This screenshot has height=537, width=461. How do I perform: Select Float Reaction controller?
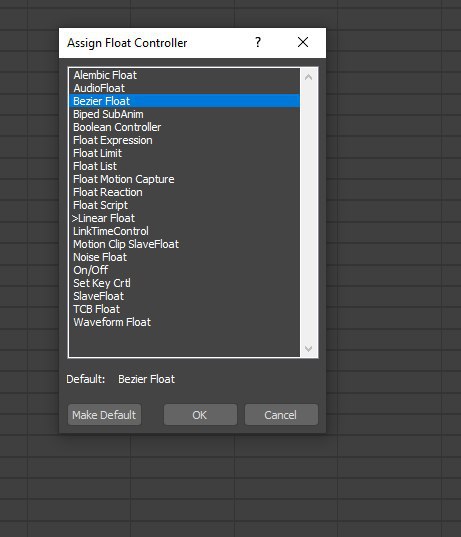coord(184,192)
